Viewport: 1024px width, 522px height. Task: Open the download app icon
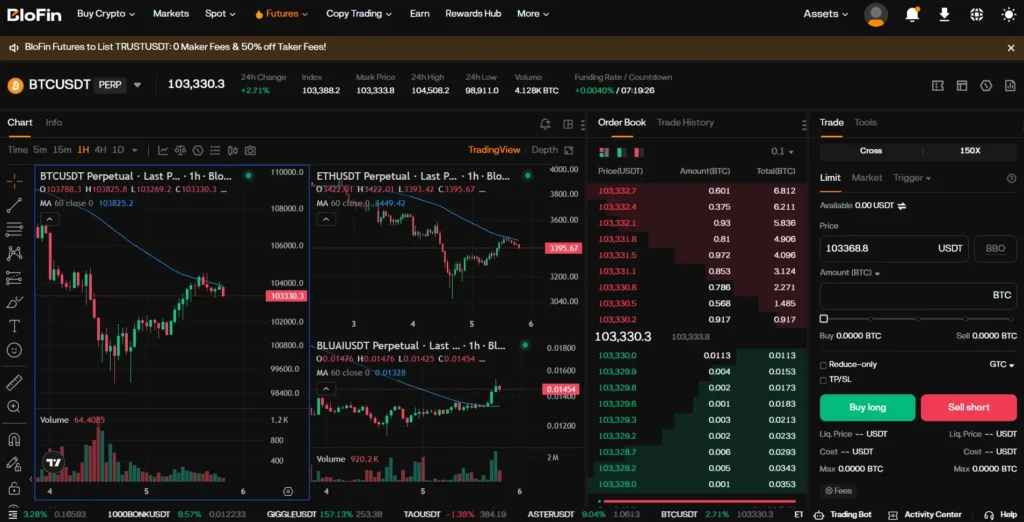tap(944, 14)
